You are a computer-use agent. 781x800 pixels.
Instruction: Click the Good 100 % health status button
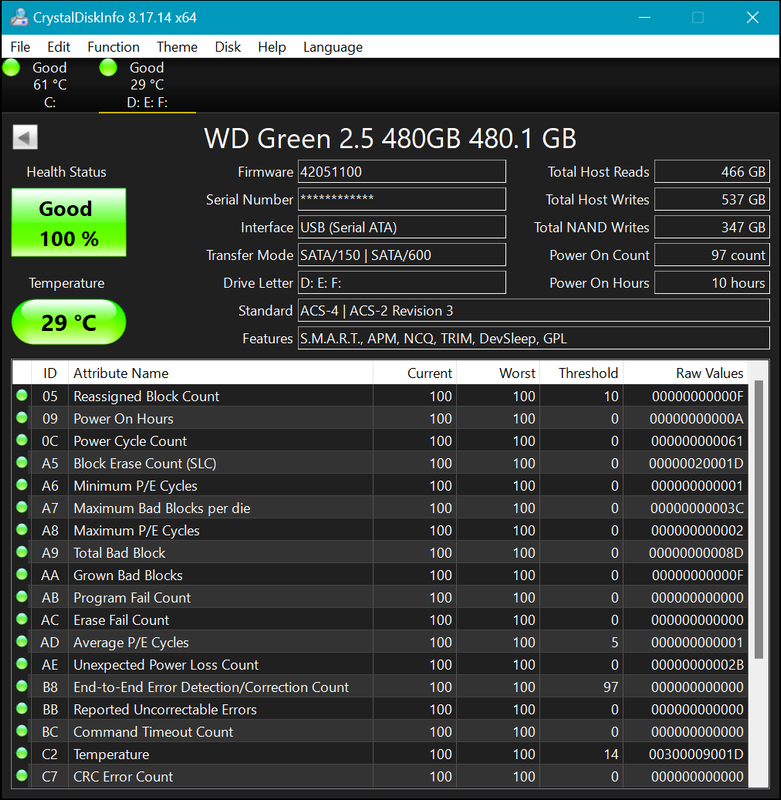click(x=69, y=222)
